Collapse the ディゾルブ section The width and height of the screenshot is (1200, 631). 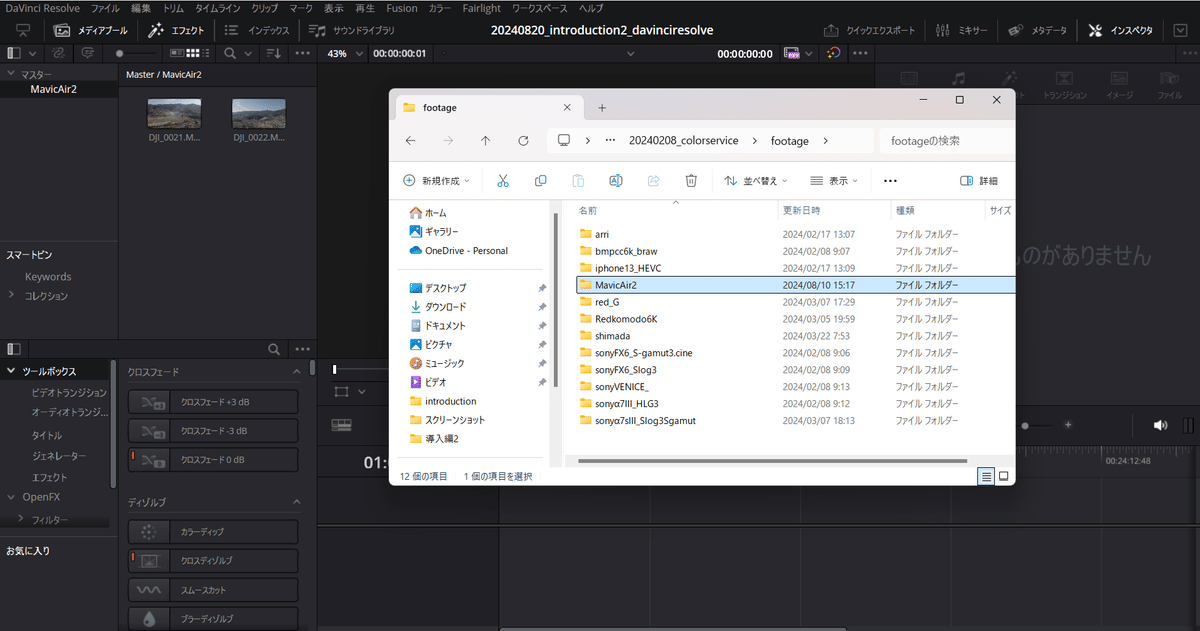click(297, 502)
